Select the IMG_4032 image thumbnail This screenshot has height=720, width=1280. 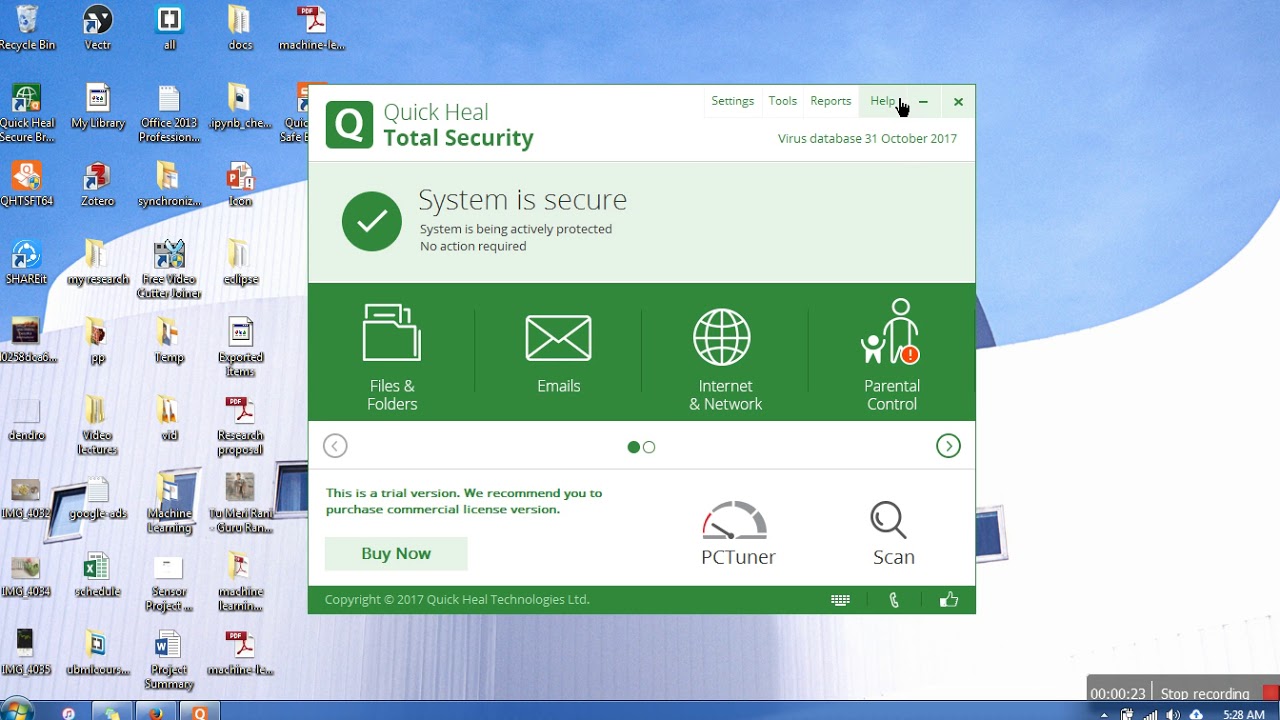(x=27, y=496)
